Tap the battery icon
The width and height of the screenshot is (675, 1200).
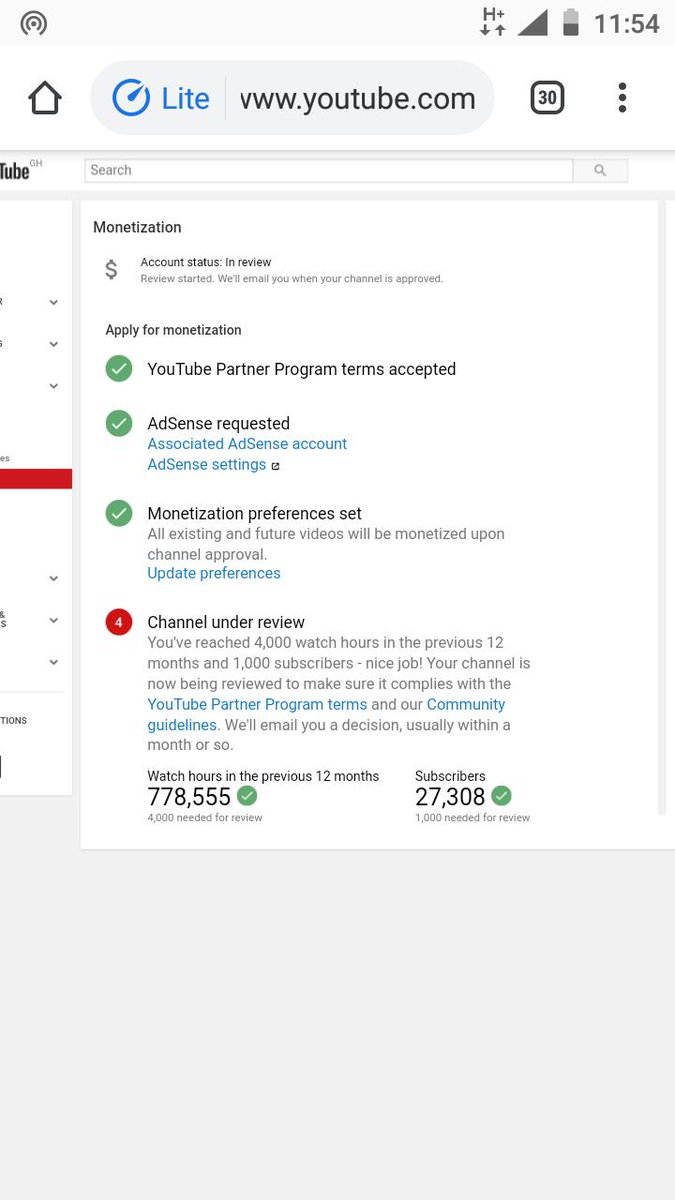point(570,22)
